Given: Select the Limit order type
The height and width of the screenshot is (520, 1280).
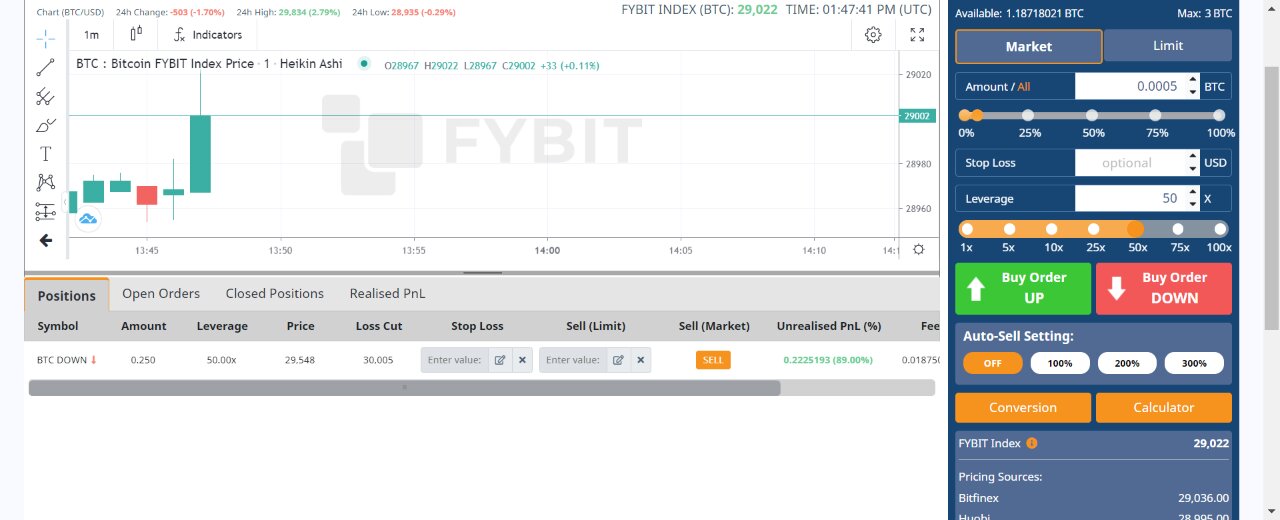Looking at the screenshot, I should [x=1168, y=46].
